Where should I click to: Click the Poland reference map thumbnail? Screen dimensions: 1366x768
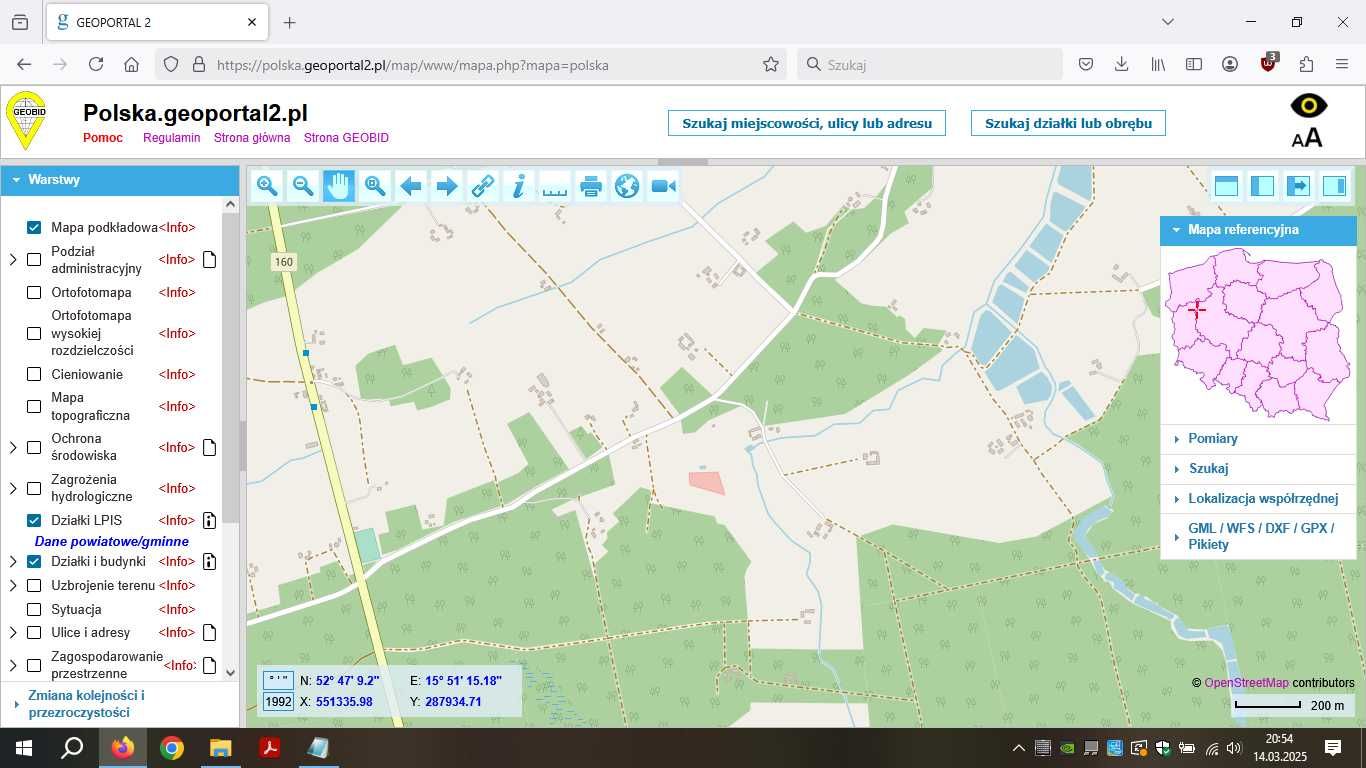tap(1258, 333)
